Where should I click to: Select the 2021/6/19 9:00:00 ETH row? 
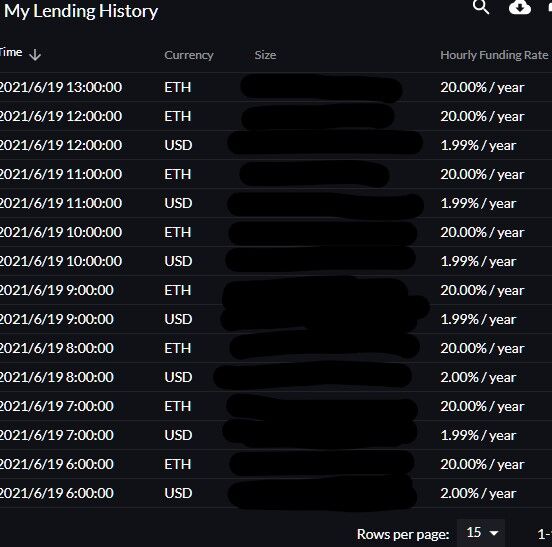pyautogui.click(x=276, y=290)
